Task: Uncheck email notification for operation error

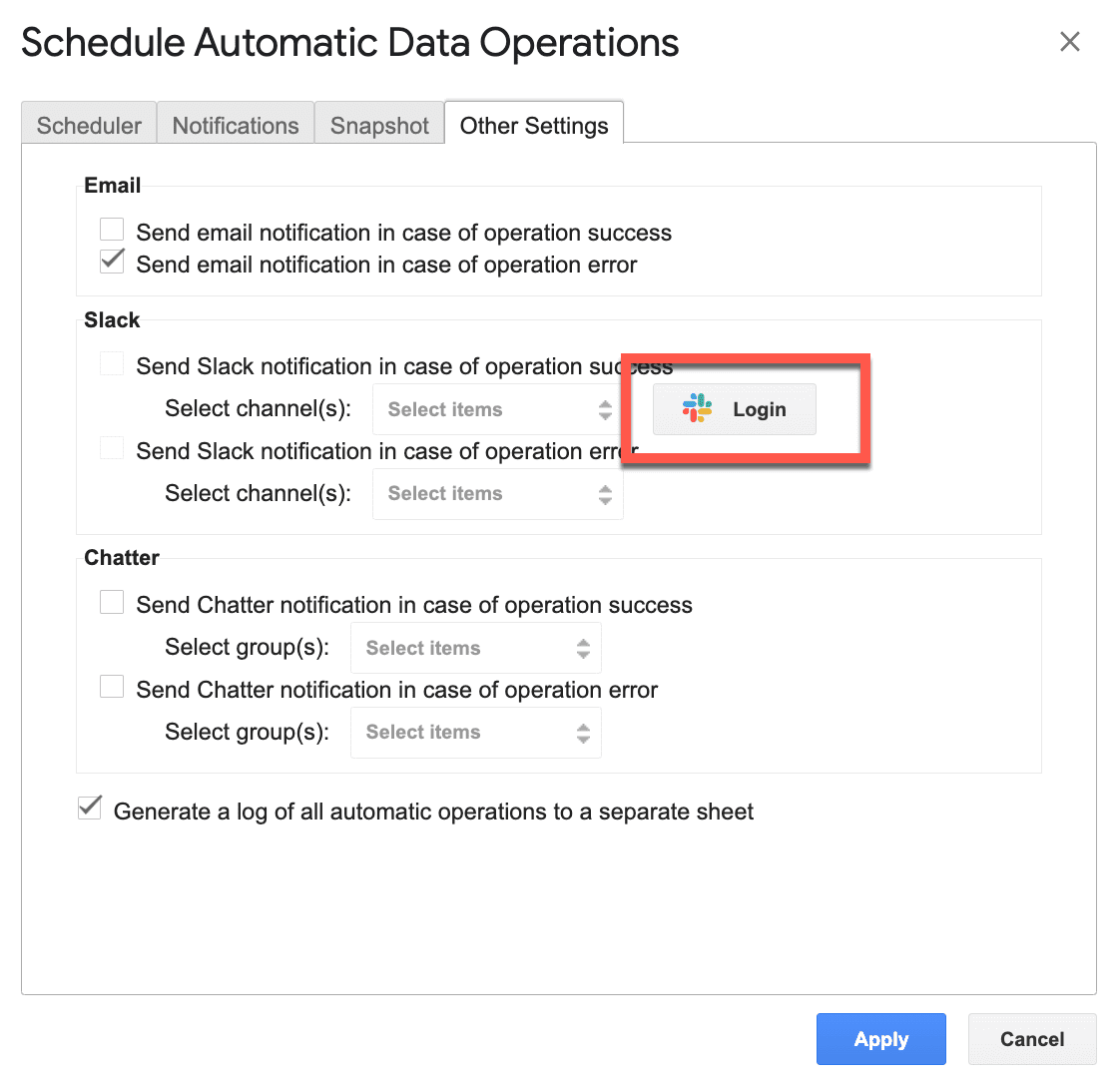Action: tap(112, 261)
